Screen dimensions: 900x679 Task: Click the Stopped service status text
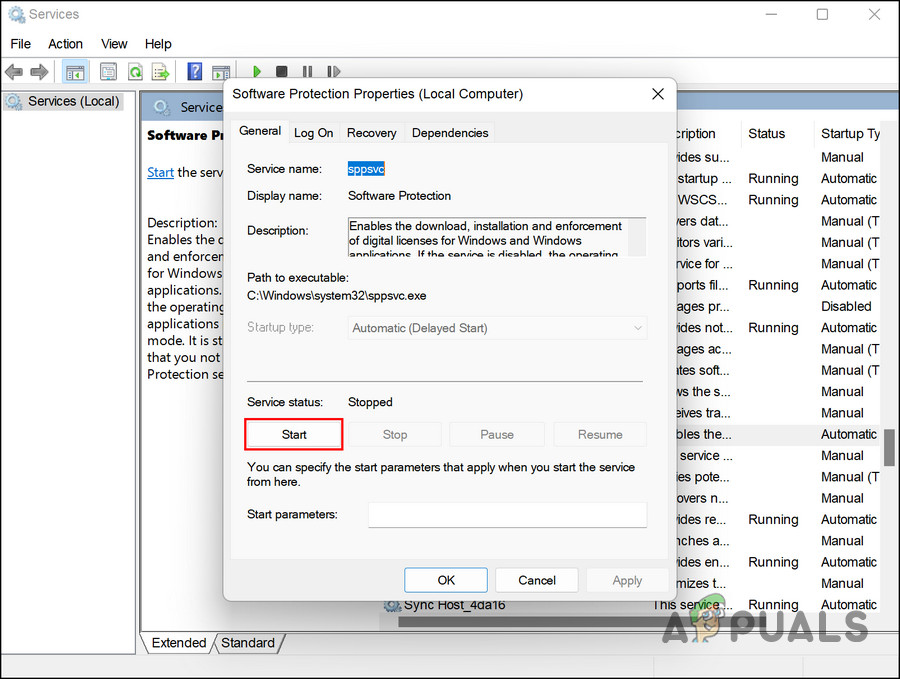[370, 402]
